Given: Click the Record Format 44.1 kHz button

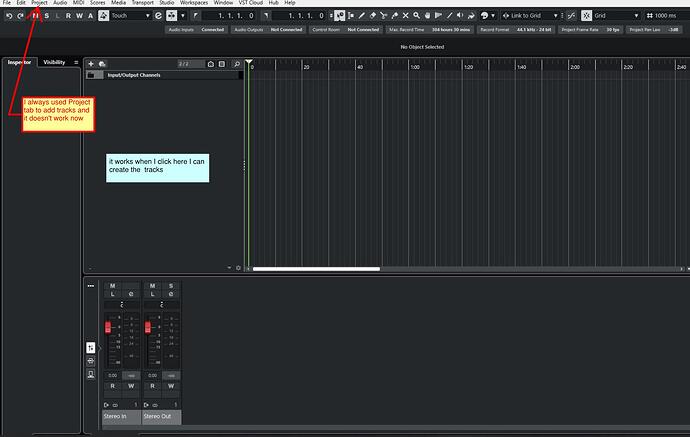Looking at the screenshot, I should tap(515, 29).
